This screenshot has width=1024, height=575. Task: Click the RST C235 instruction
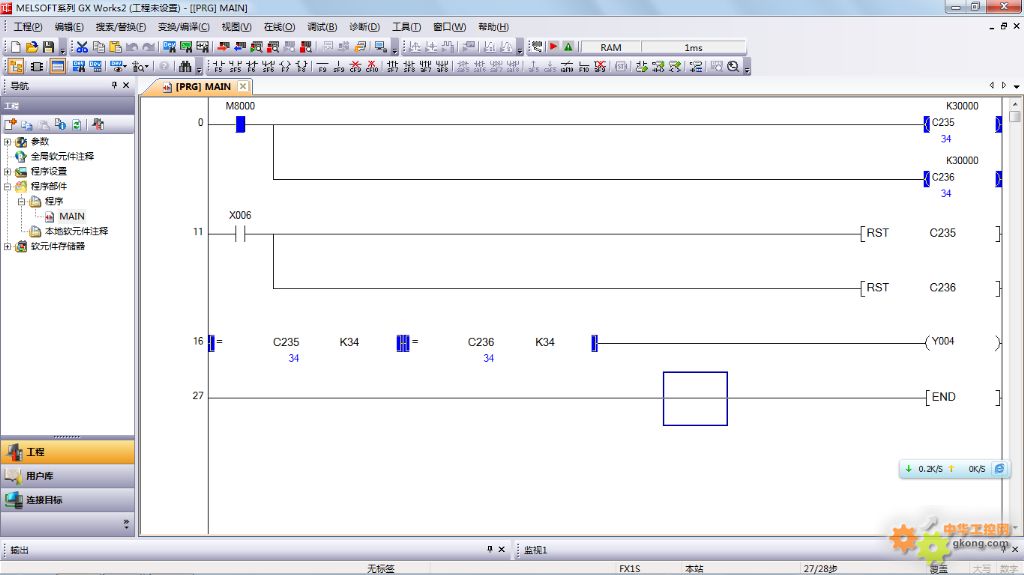[931, 233]
